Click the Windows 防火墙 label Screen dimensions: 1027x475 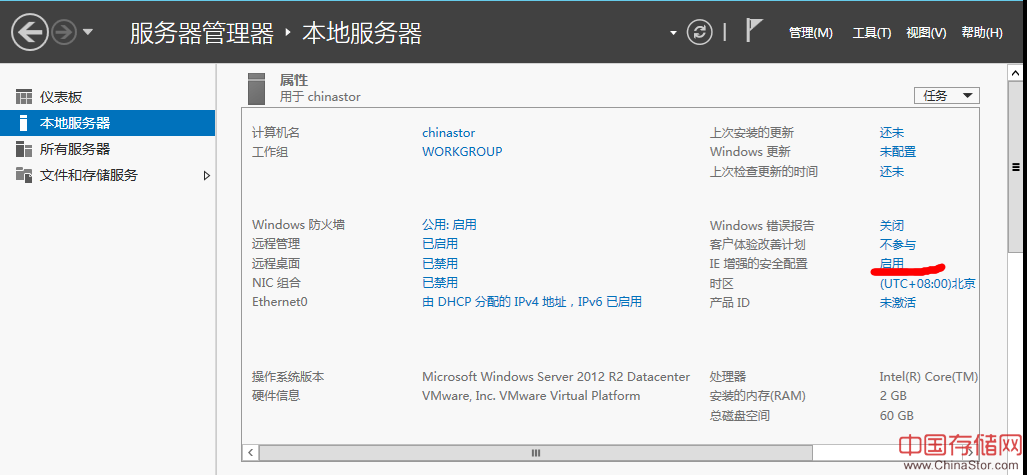click(298, 225)
